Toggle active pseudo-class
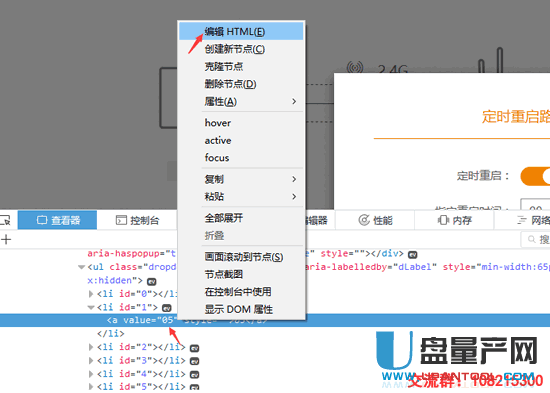 click(x=241, y=140)
